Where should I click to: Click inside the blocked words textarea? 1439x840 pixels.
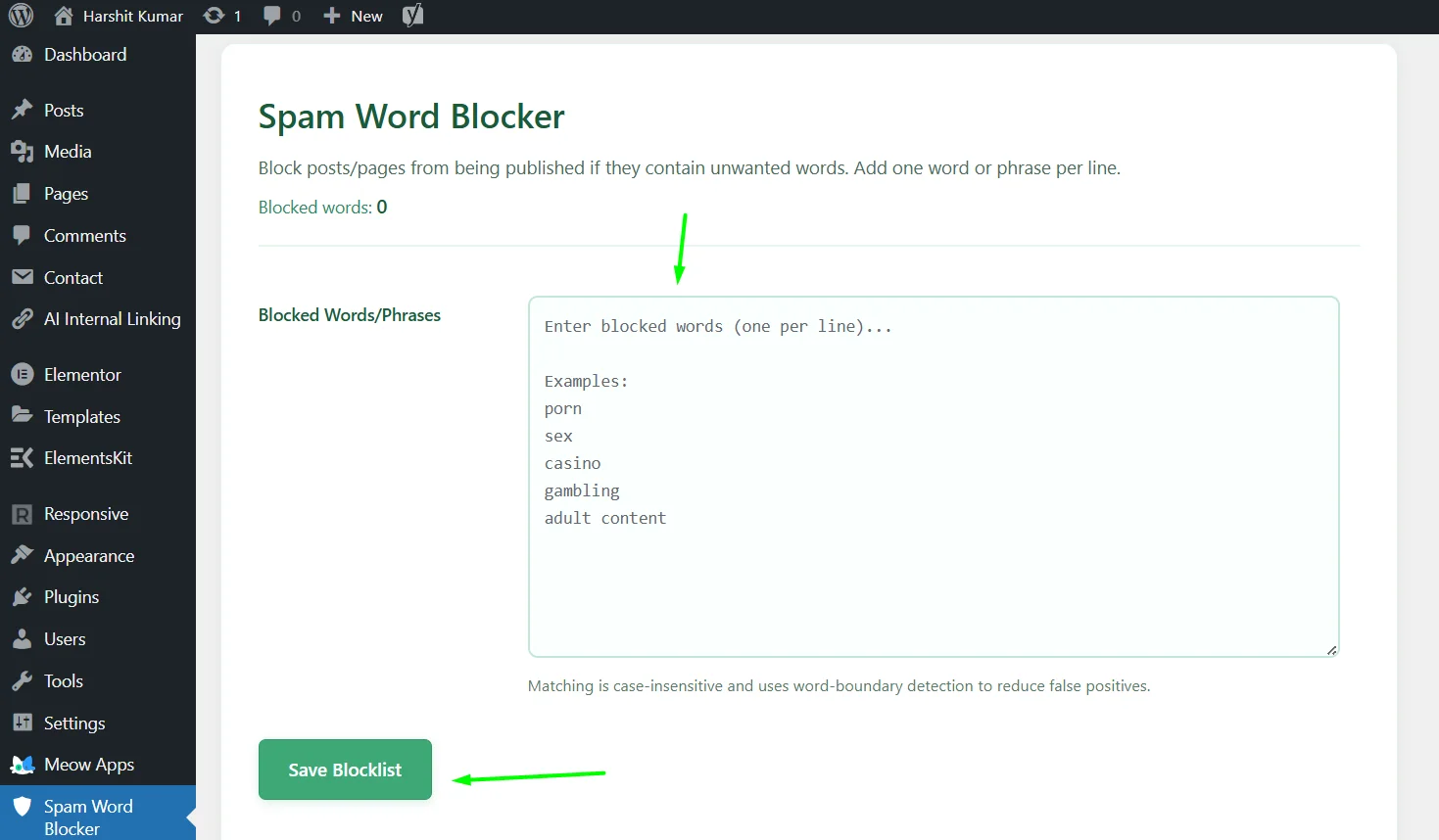[x=931, y=470]
